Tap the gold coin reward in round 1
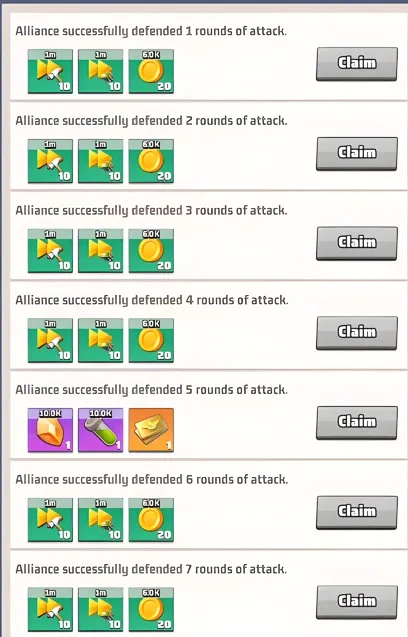This screenshot has width=408, height=637. 151,72
